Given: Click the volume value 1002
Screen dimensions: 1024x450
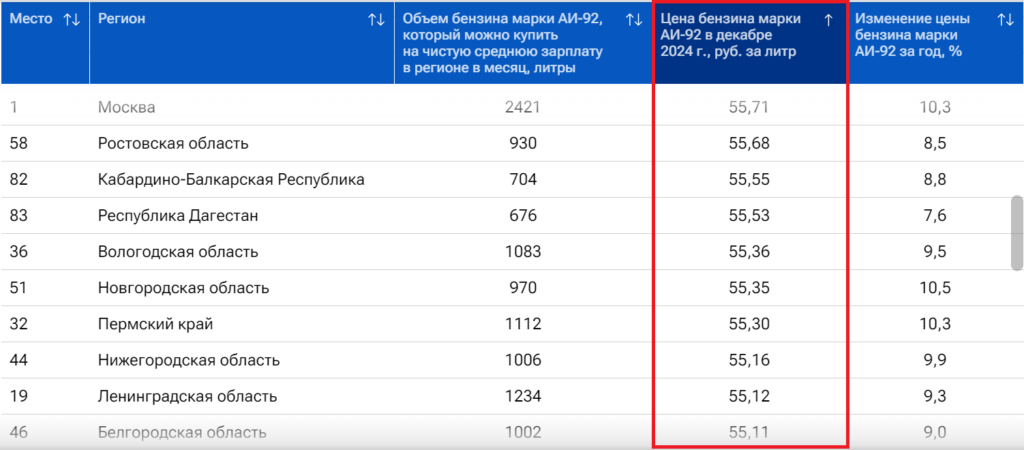Looking at the screenshot, I should [x=523, y=432].
